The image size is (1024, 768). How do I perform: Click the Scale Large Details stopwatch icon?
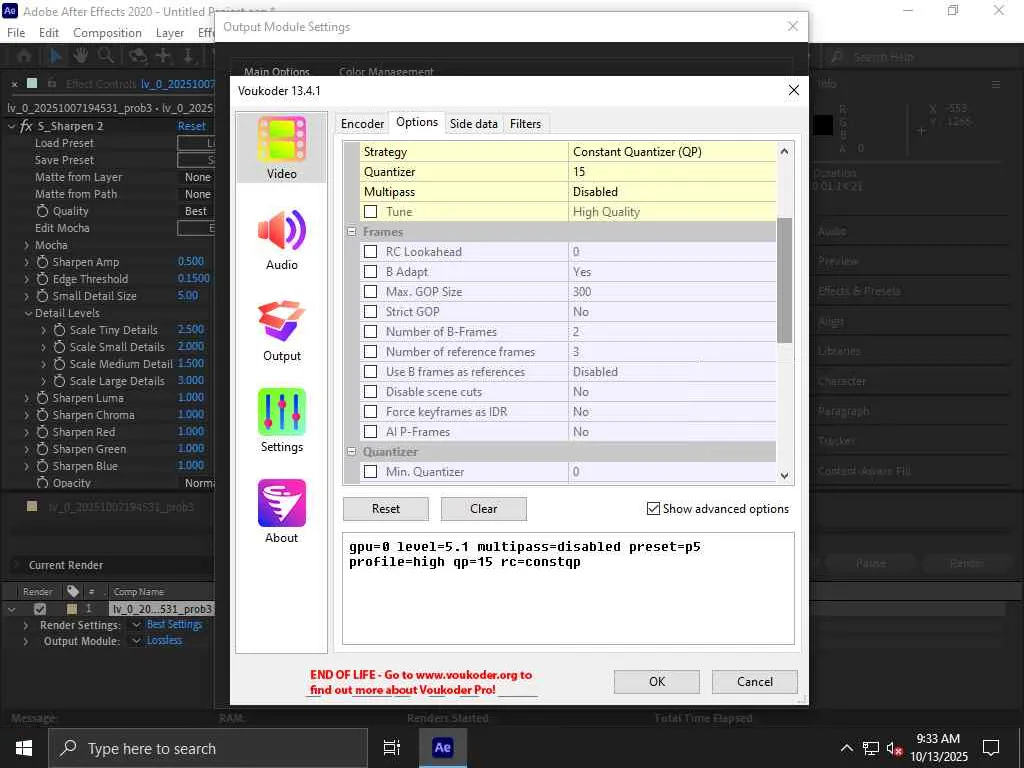[x=59, y=381]
